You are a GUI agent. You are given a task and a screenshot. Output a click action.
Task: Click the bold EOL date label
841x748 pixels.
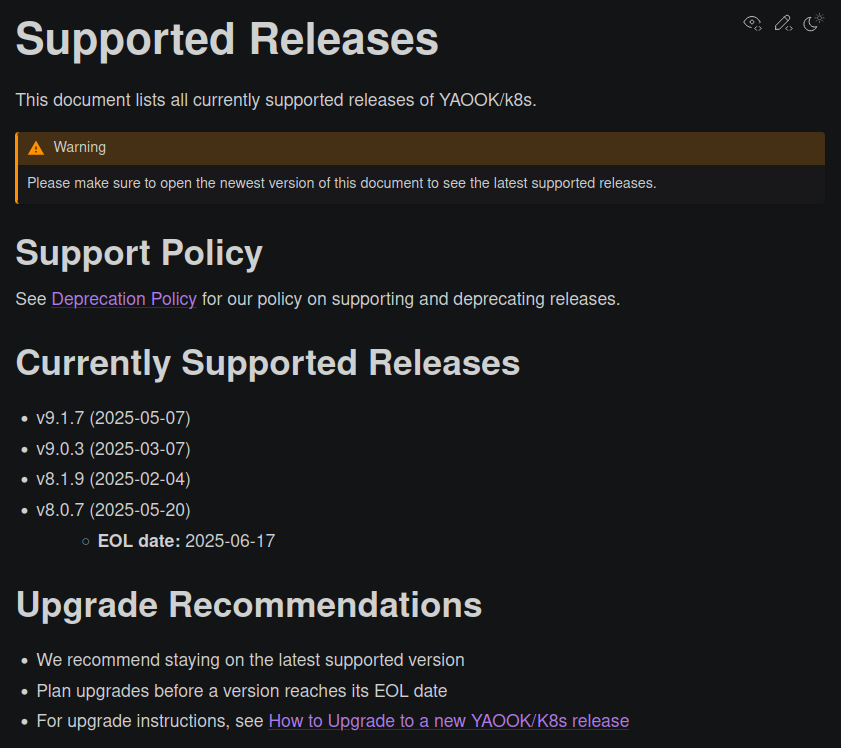click(139, 541)
